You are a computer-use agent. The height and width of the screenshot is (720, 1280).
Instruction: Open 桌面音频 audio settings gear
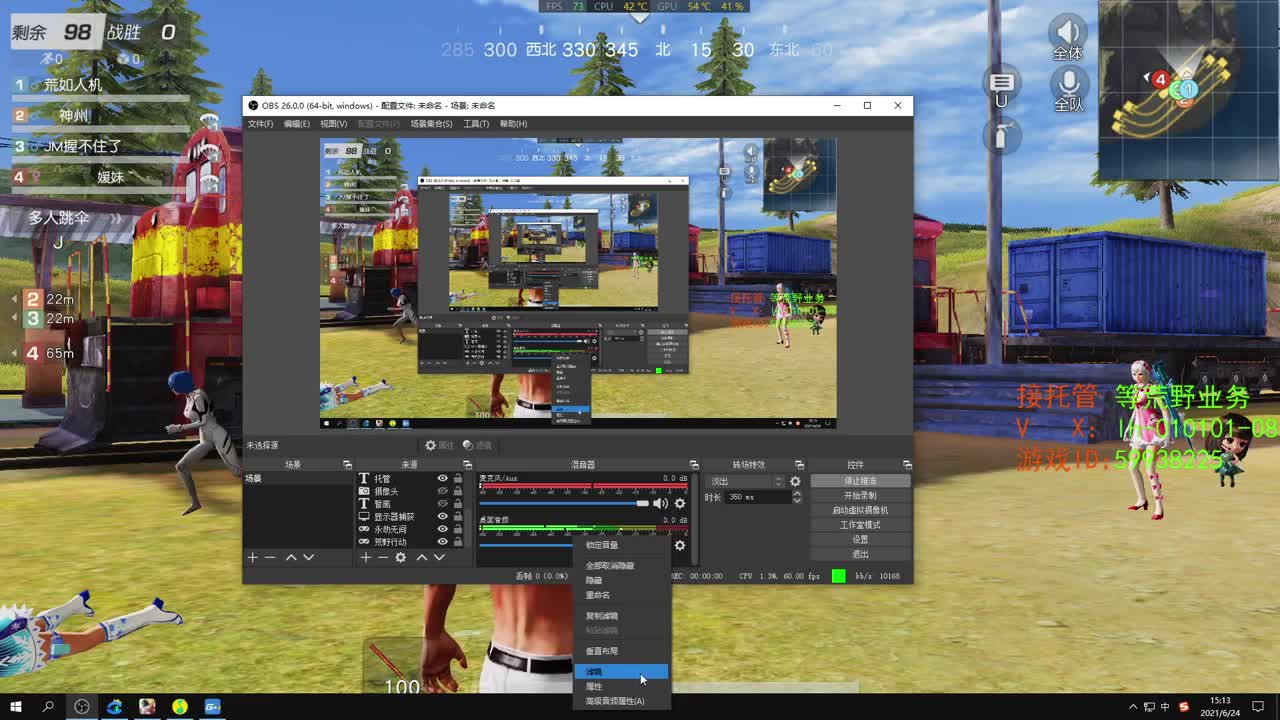(x=680, y=545)
